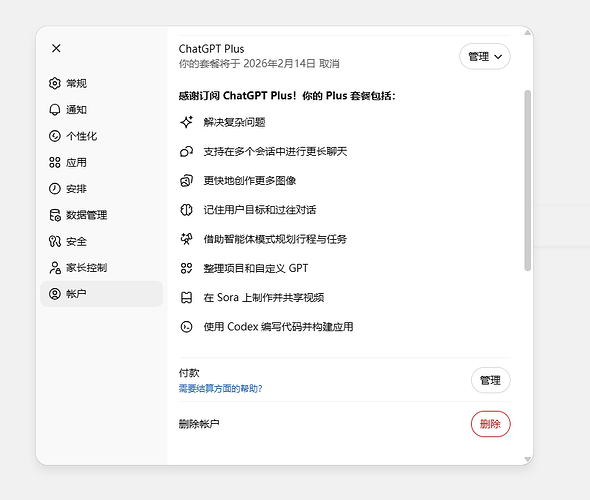Click the database icon beside 数据管理
The height and width of the screenshot is (500, 590).
(55, 215)
